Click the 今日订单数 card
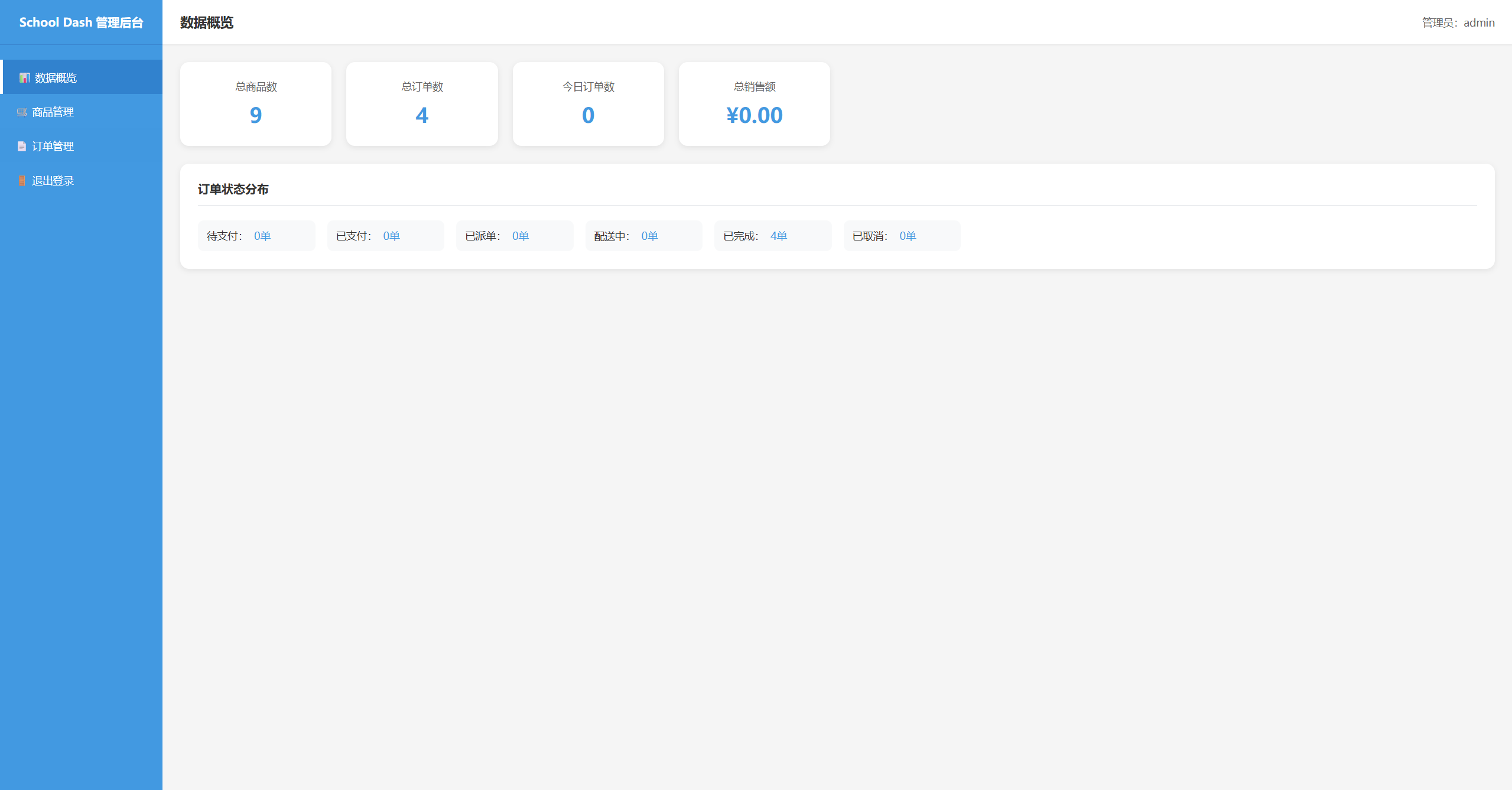Screen dimensions: 1512x790 588,104
